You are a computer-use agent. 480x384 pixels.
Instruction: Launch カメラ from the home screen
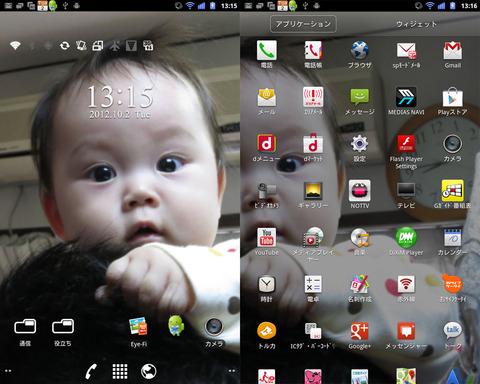214,331
